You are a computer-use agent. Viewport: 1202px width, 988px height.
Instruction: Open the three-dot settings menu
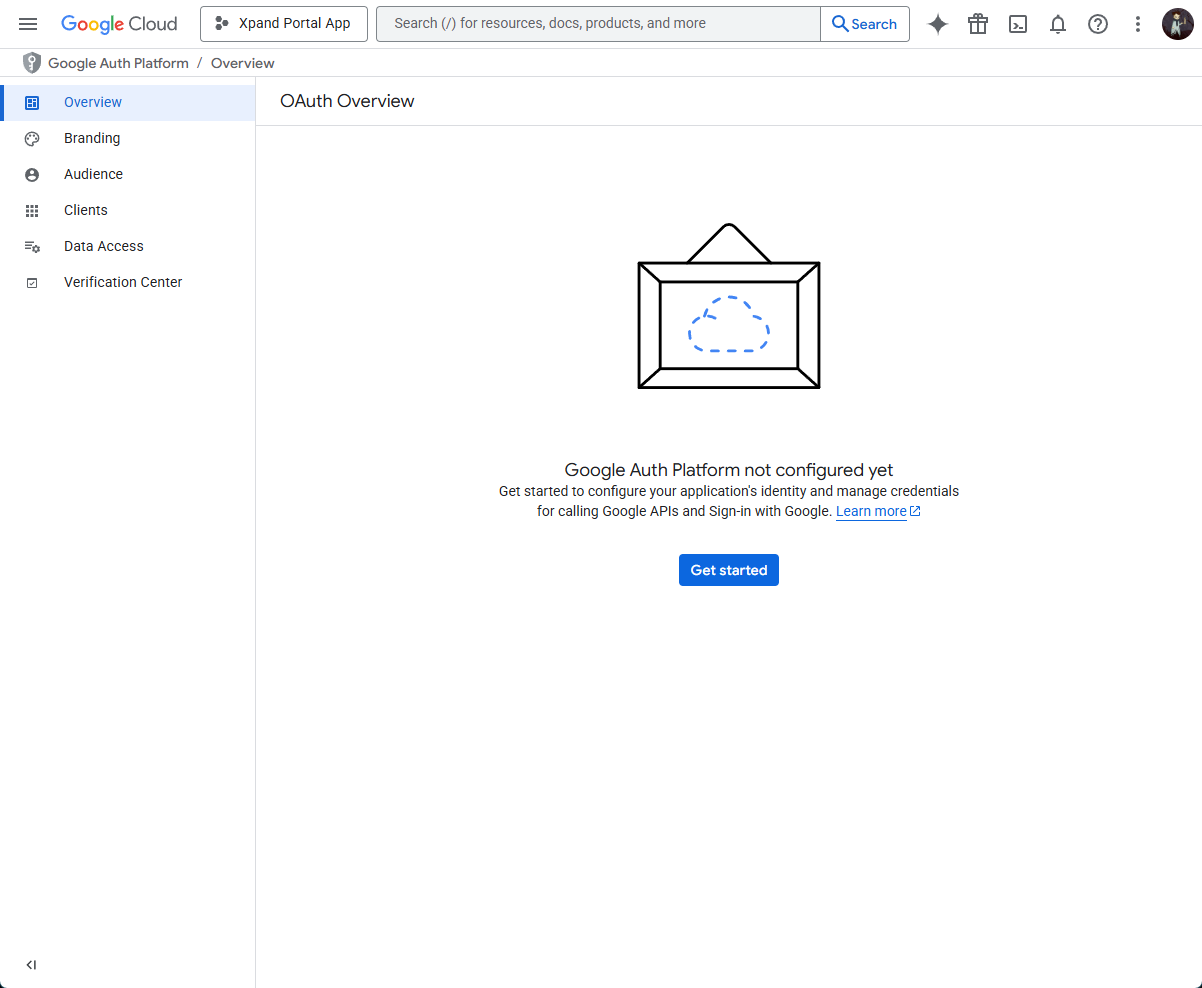tap(1138, 24)
